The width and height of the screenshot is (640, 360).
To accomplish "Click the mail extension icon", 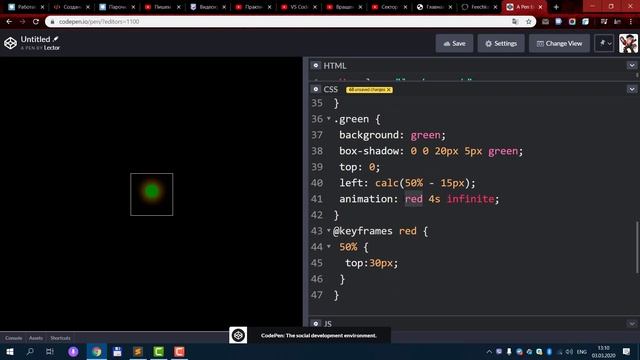I will [x=545, y=21].
